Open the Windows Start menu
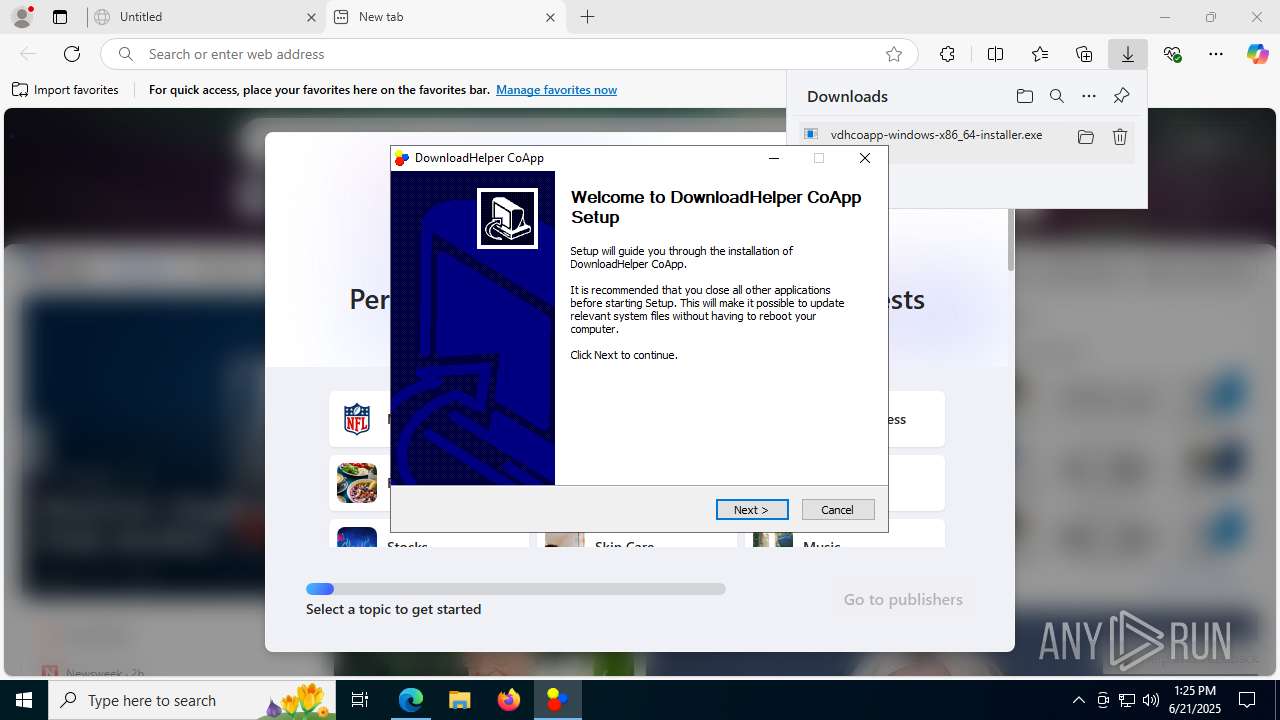 pyautogui.click(x=24, y=700)
